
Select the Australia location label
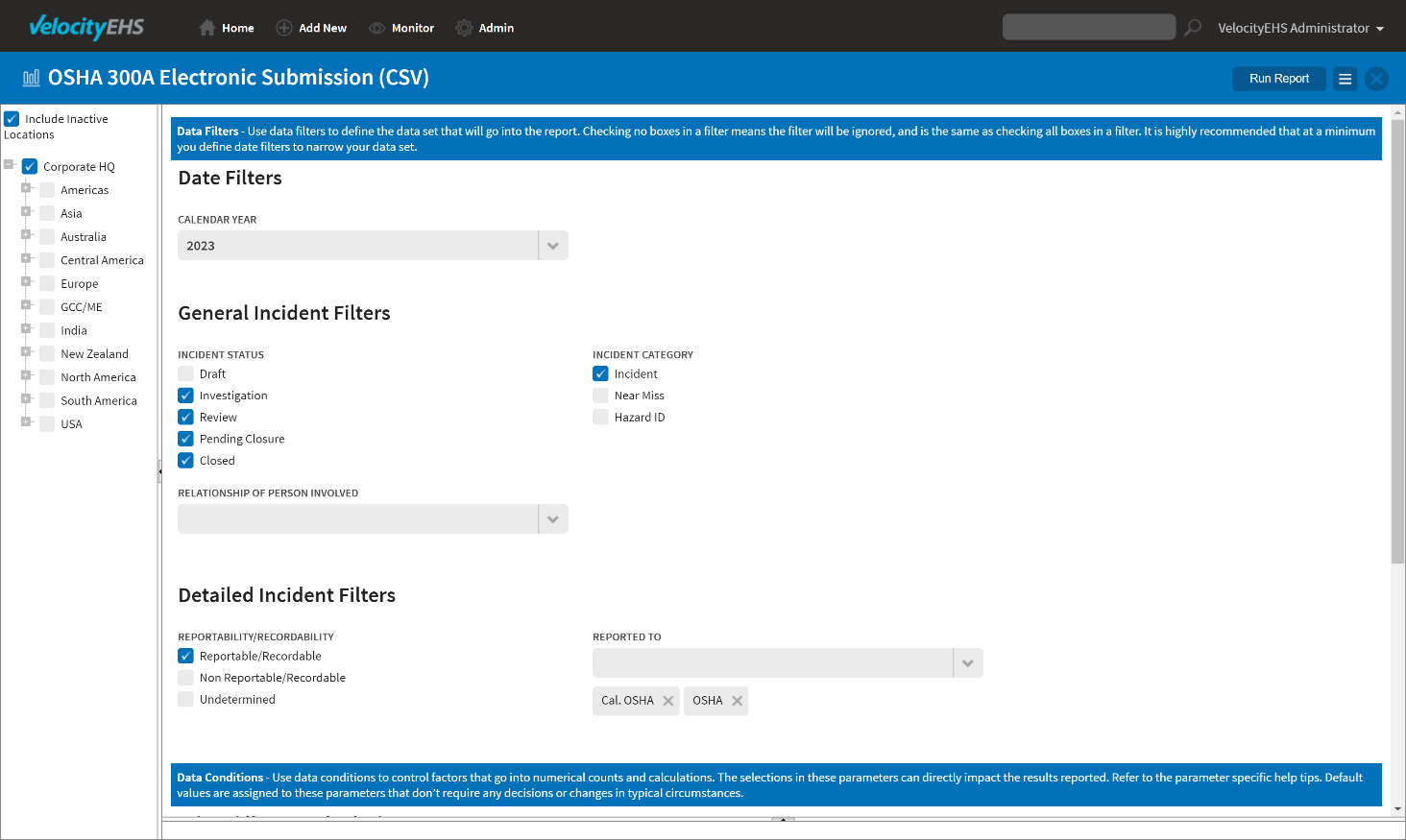pyautogui.click(x=84, y=237)
